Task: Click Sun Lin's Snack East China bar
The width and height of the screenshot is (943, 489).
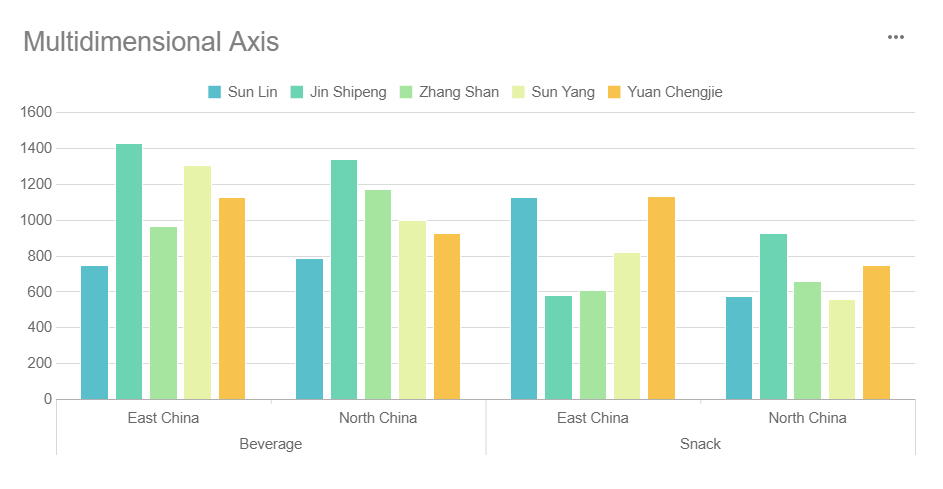Action: pos(524,298)
